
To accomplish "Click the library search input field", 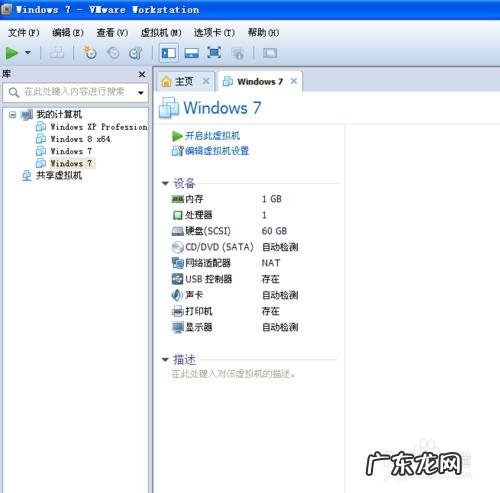I will click(74, 92).
